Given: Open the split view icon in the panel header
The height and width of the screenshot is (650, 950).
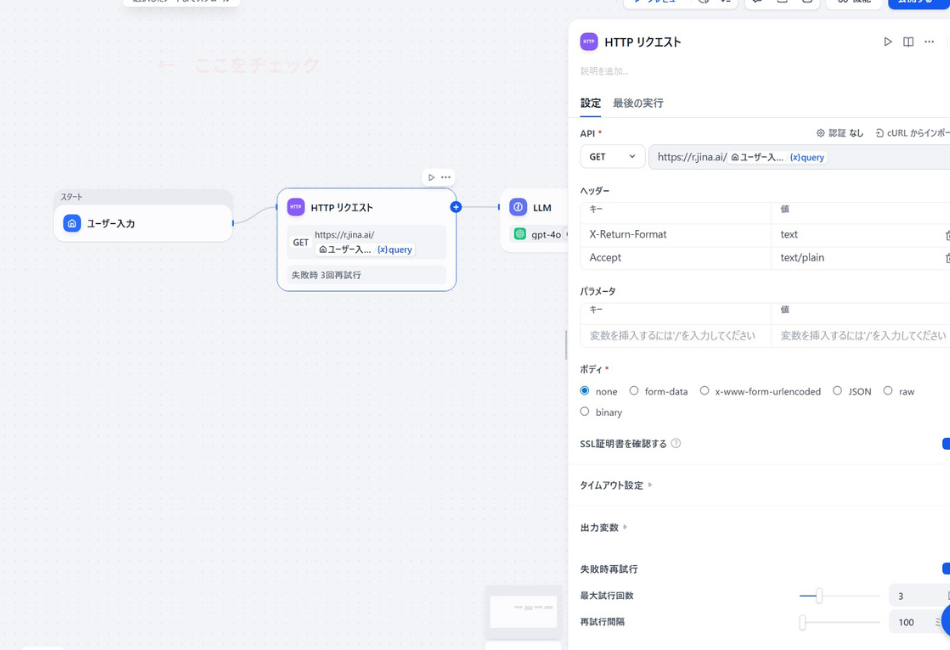Looking at the screenshot, I should (x=908, y=42).
